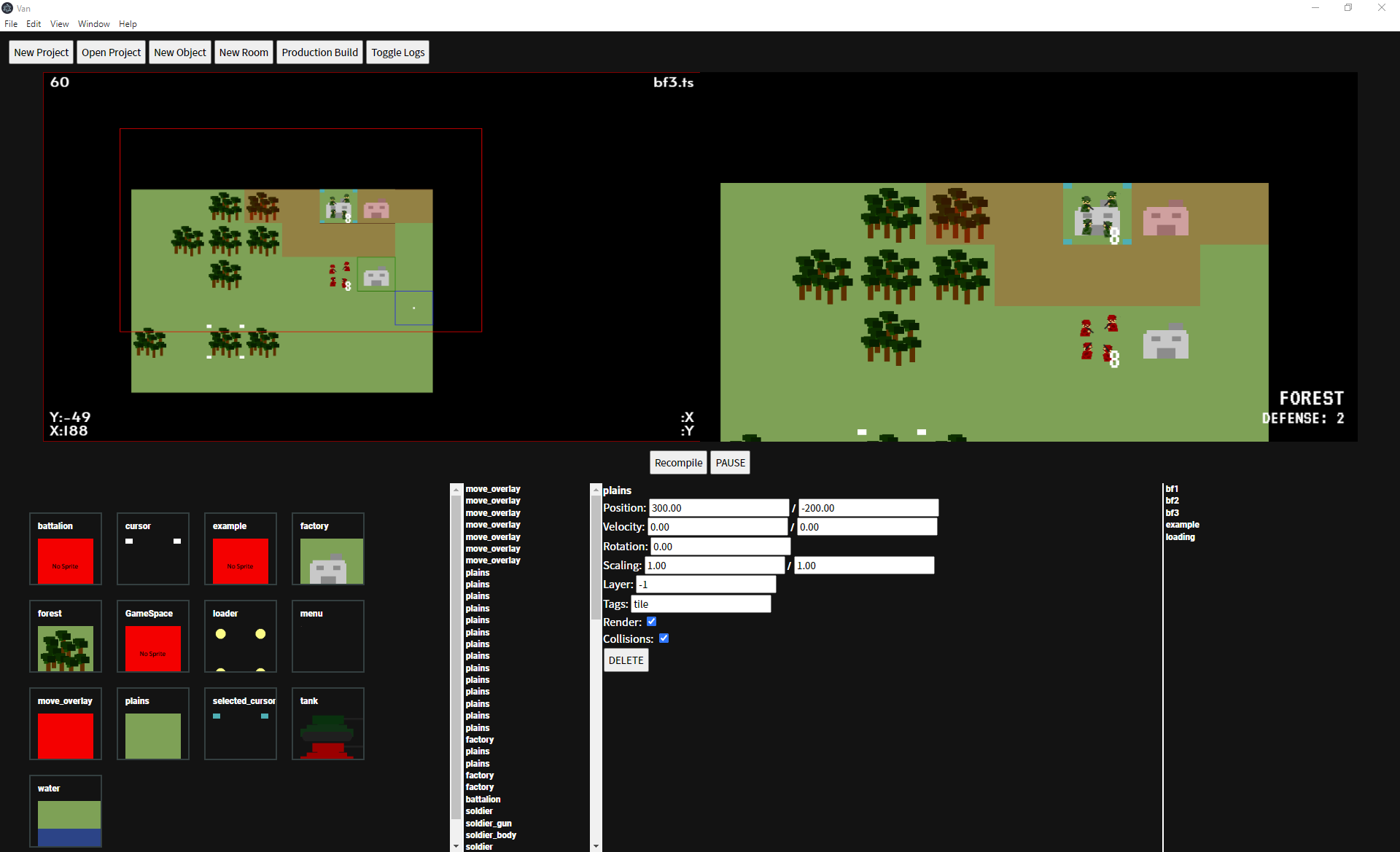Toggle the Collisions checkbox

point(664,638)
